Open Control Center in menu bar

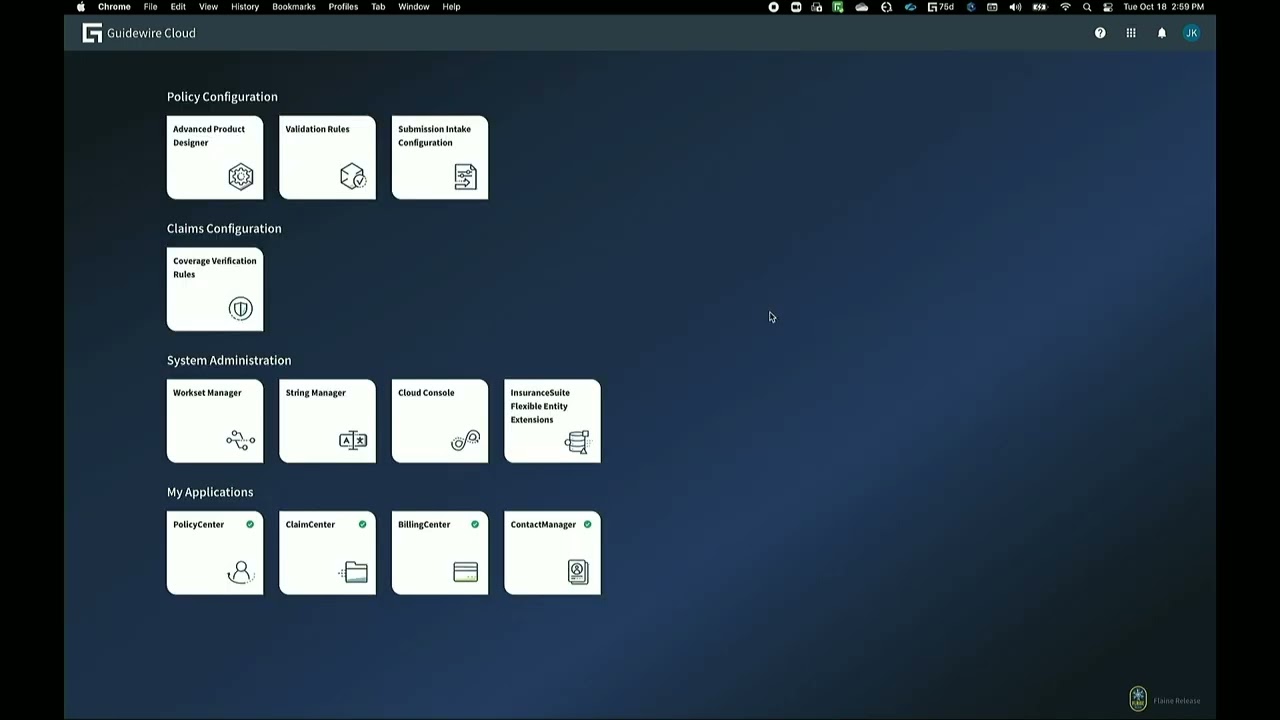1108,7
